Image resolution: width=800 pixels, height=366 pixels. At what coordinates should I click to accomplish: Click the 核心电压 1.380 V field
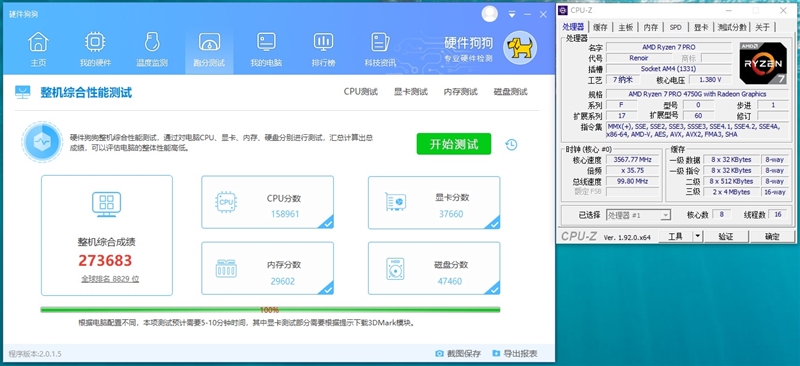pos(711,80)
